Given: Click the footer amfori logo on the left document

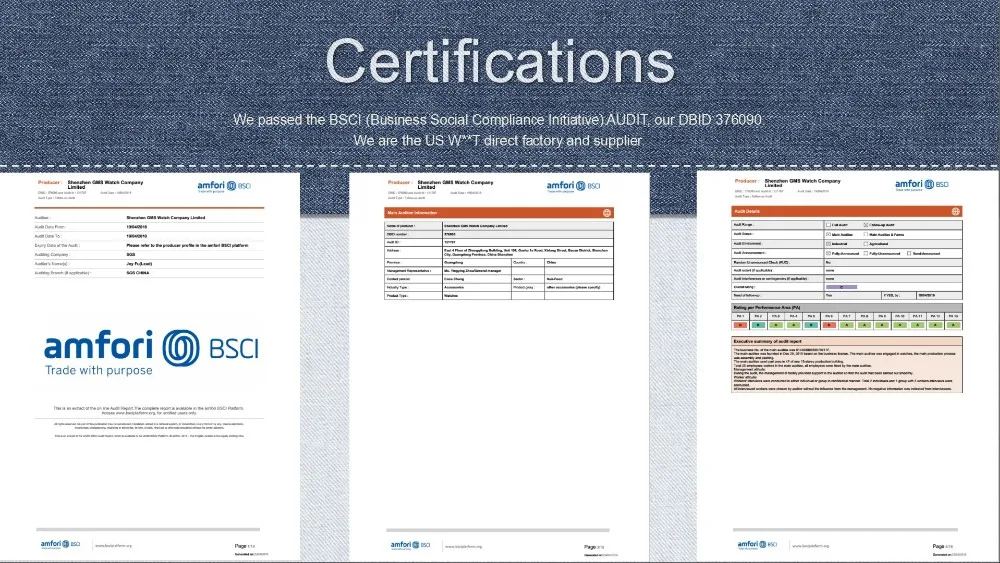Looking at the screenshot, I should [61, 545].
